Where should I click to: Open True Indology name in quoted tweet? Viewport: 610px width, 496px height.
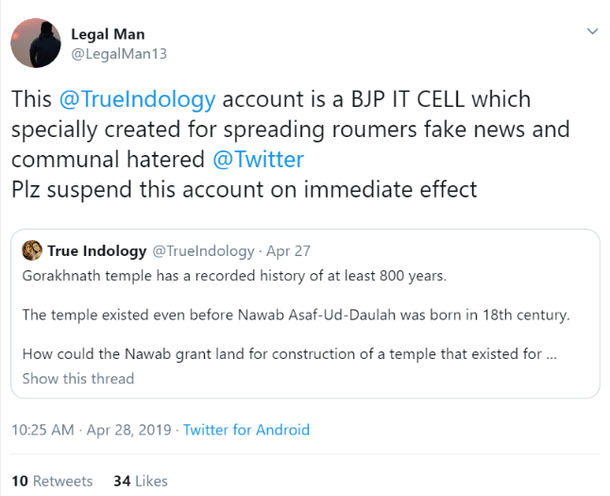pyautogui.click(x=98, y=251)
